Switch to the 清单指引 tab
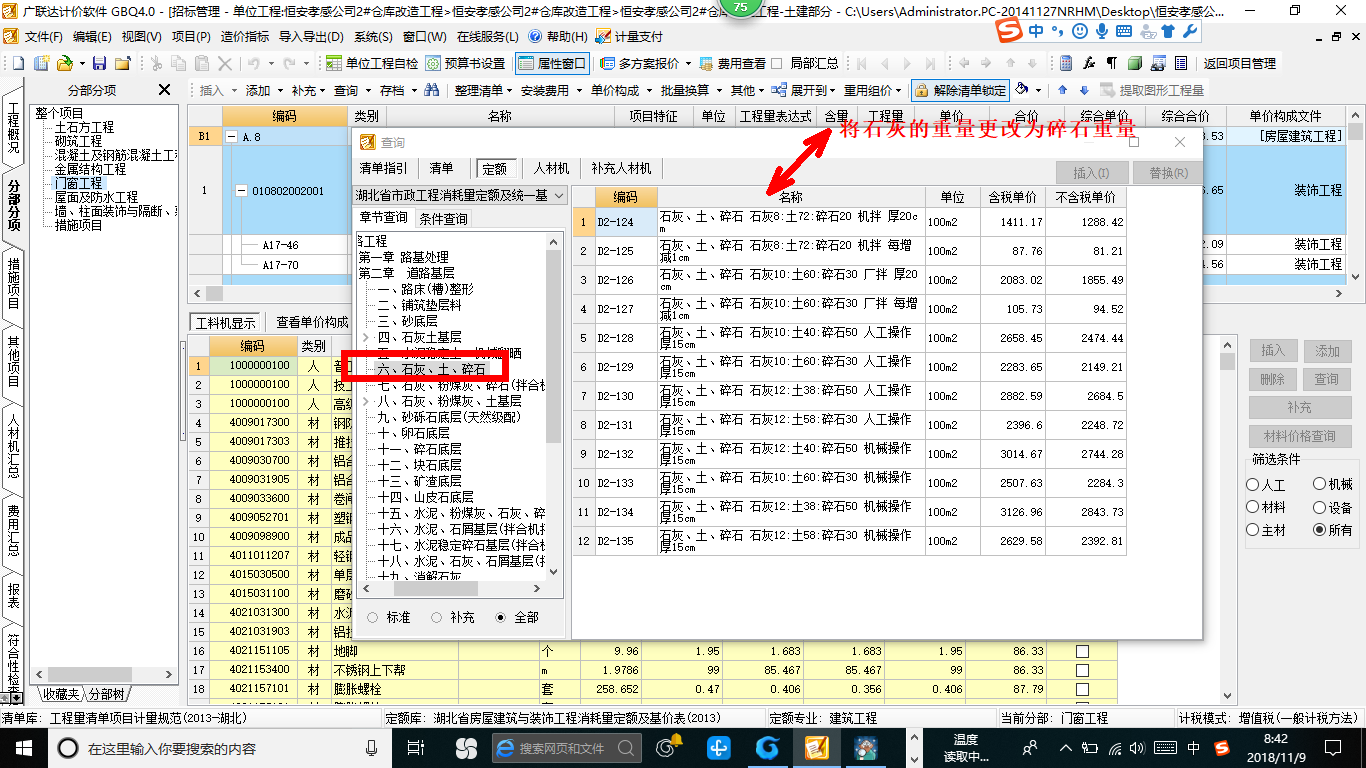 [x=383, y=169]
